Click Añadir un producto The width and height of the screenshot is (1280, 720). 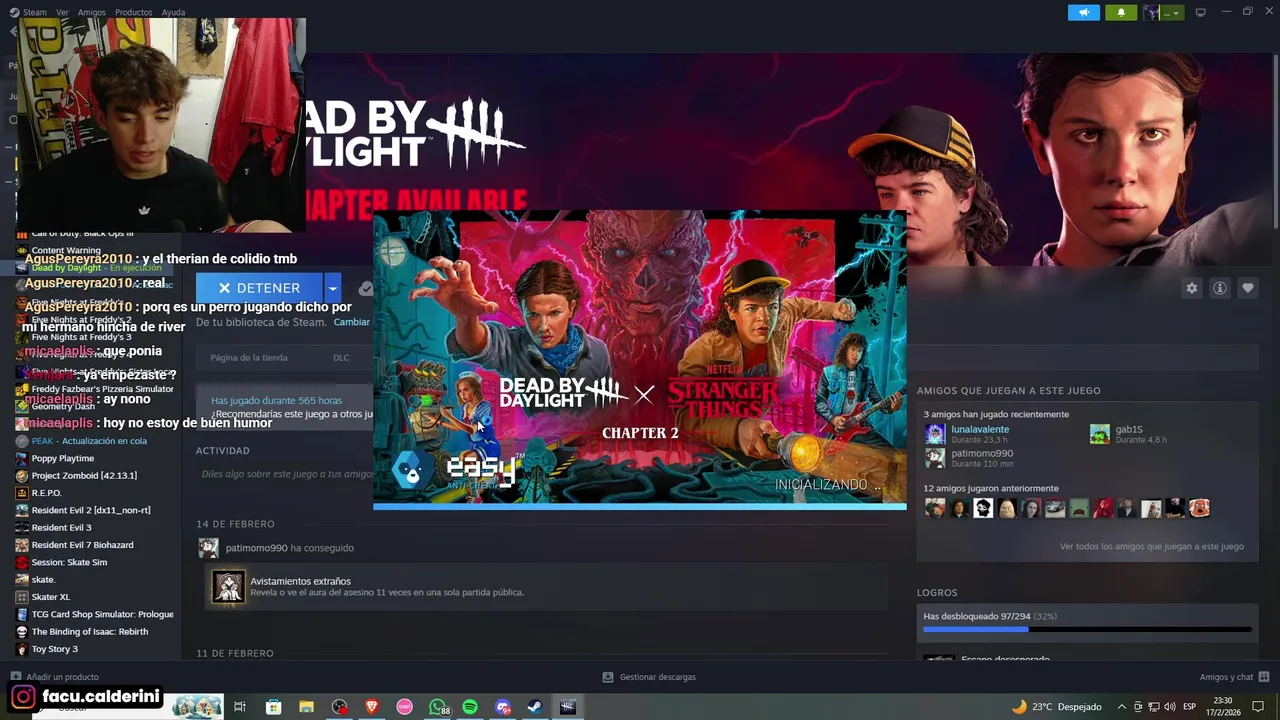click(x=54, y=677)
